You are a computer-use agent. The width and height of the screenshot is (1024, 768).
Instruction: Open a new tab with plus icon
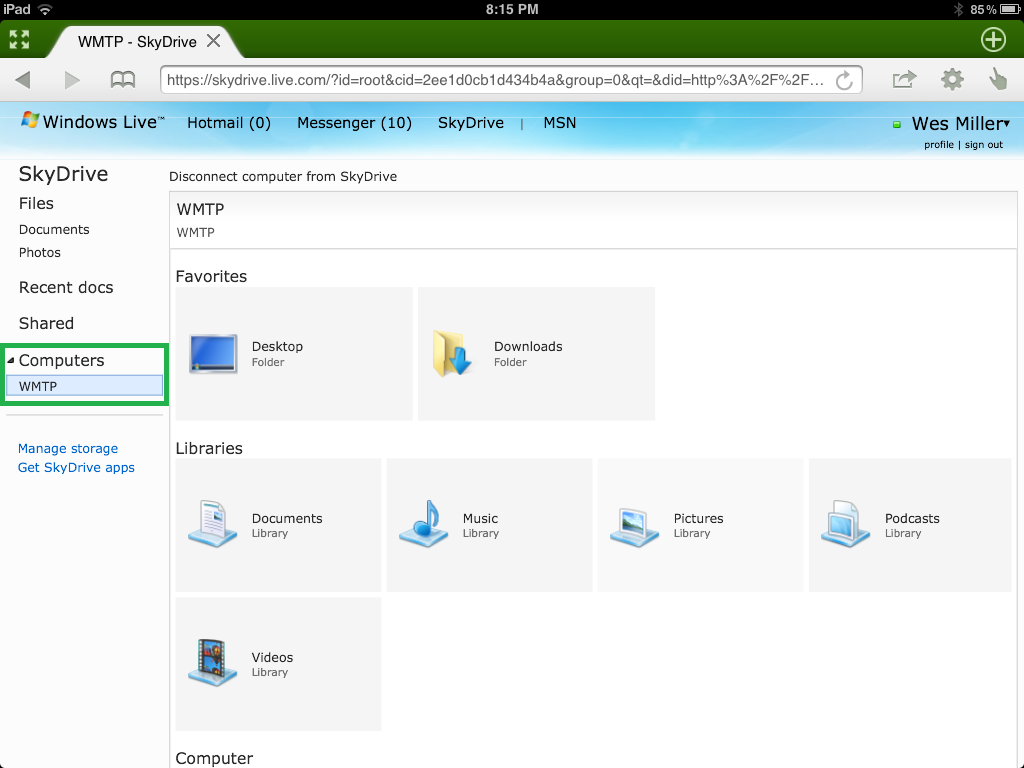[x=993, y=40]
